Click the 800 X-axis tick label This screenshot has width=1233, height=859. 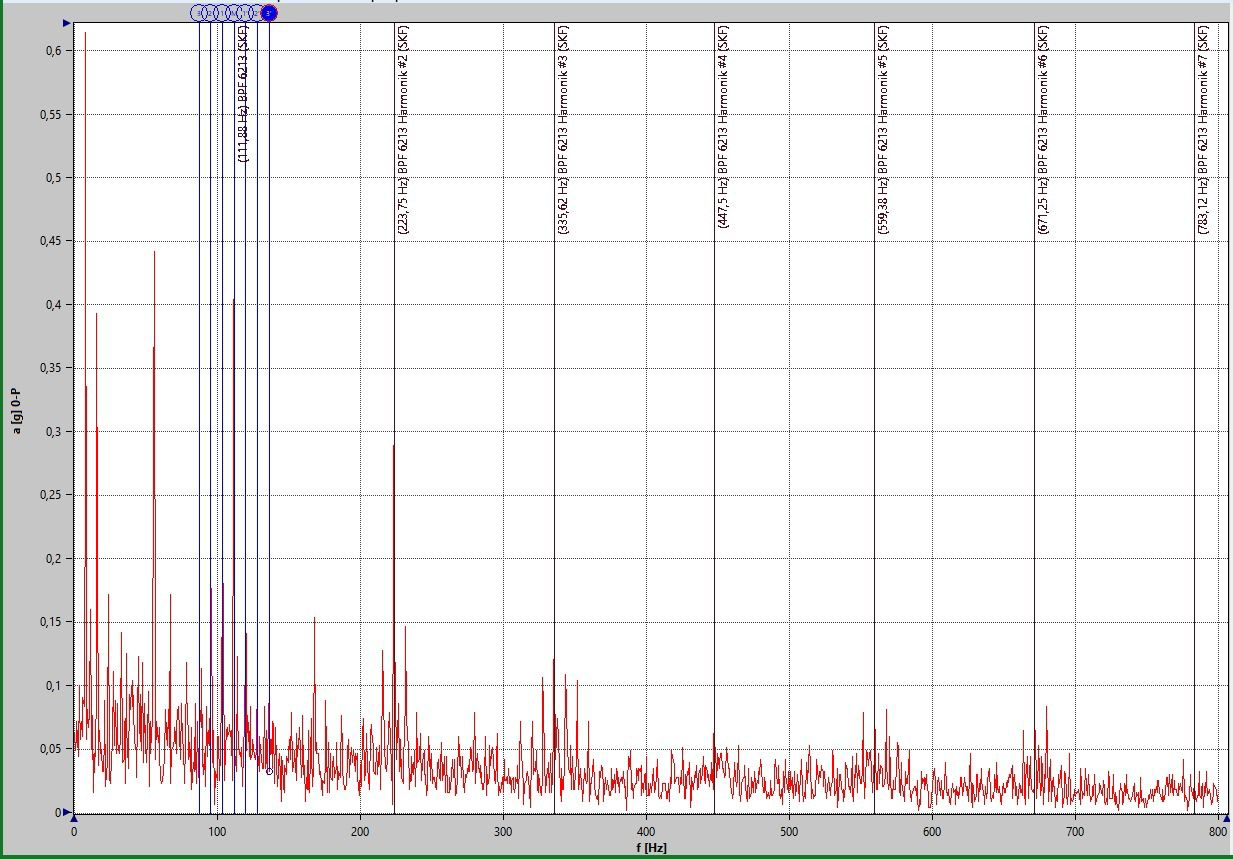click(1218, 832)
